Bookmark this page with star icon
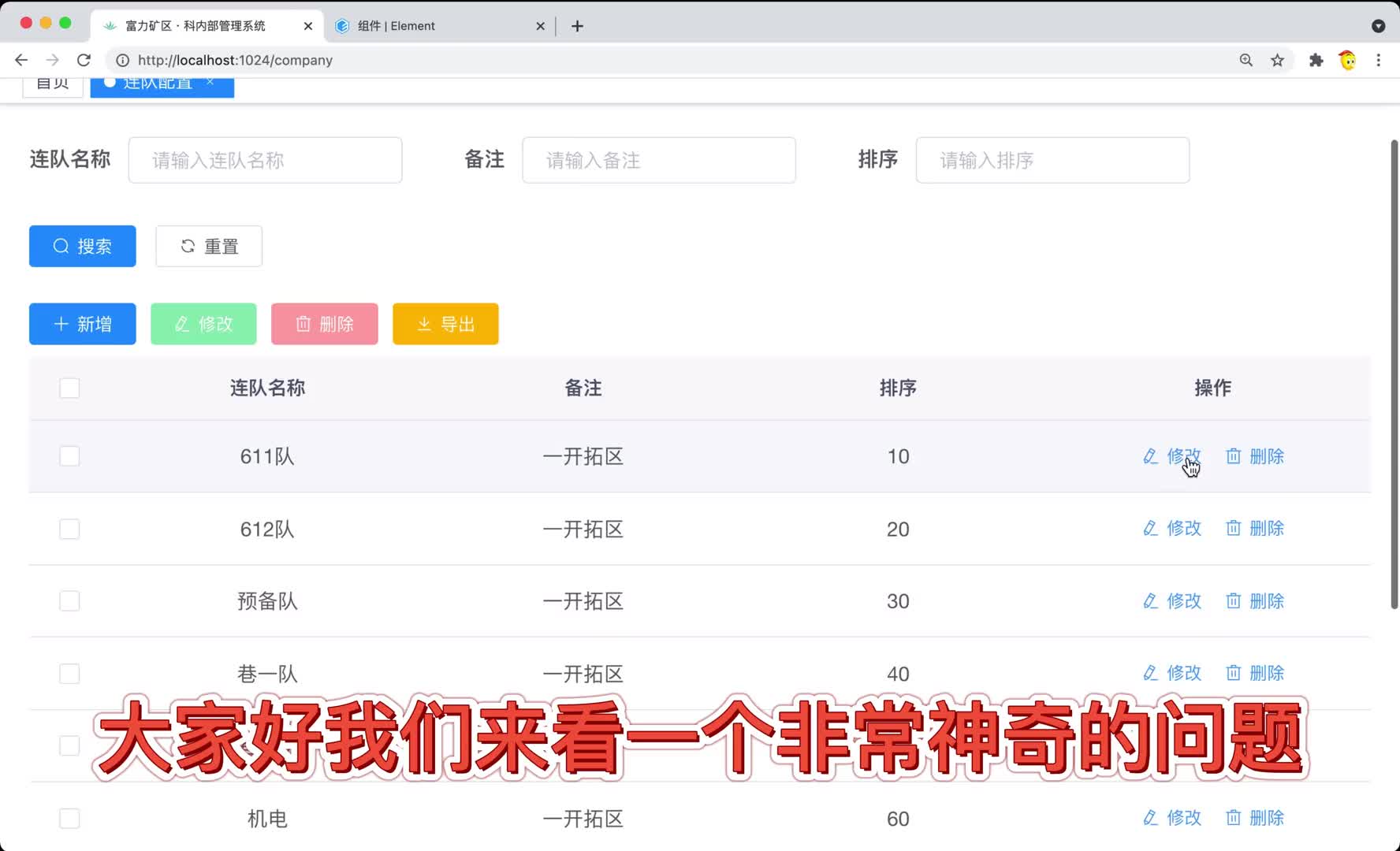This screenshot has height=851, width=1400. (1278, 60)
